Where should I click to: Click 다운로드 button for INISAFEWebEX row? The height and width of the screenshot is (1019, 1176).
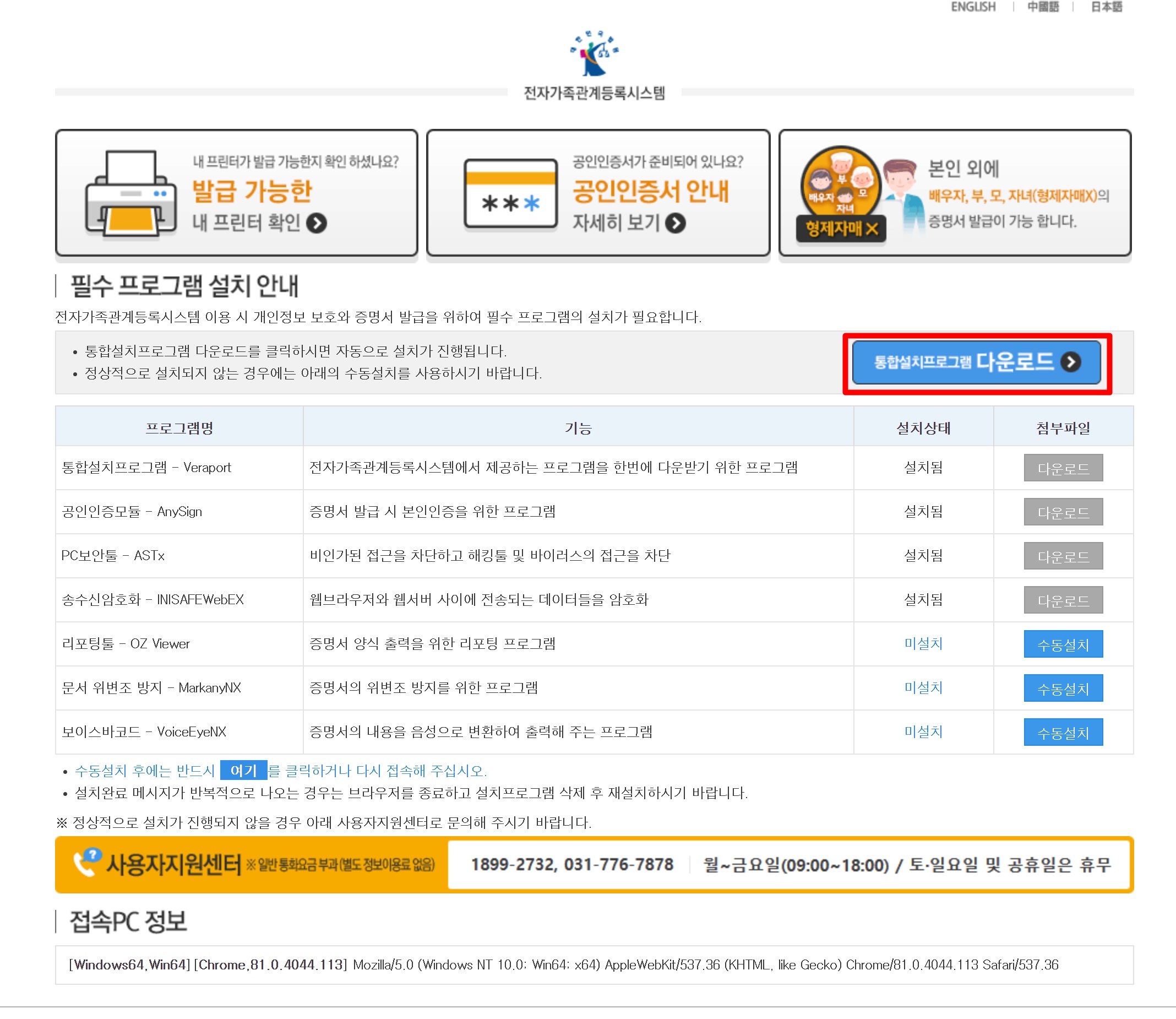(1063, 600)
